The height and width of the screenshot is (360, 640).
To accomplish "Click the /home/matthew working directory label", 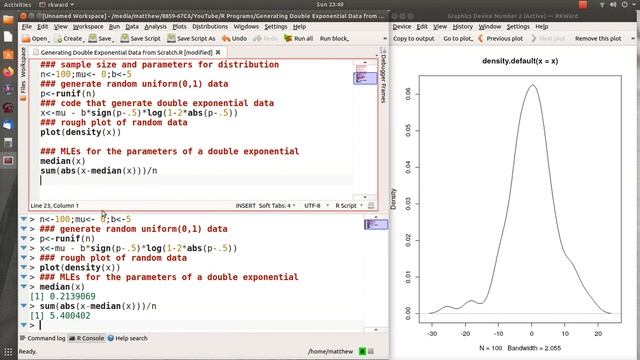I will click(x=330, y=351).
